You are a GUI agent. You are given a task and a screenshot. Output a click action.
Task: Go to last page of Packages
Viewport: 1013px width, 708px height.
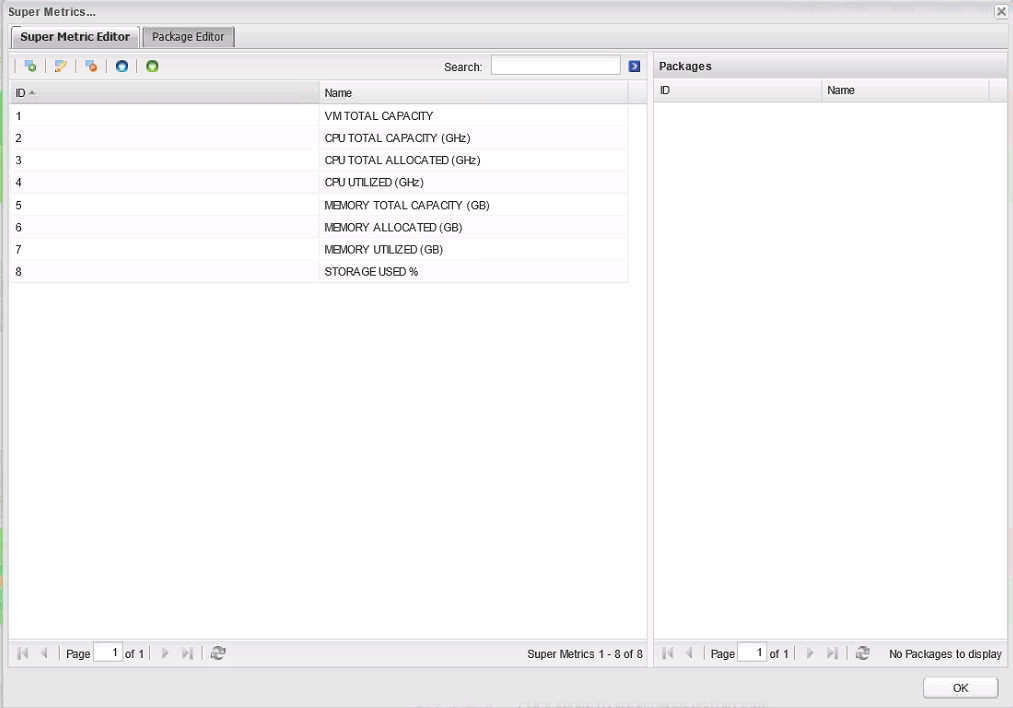coord(832,653)
